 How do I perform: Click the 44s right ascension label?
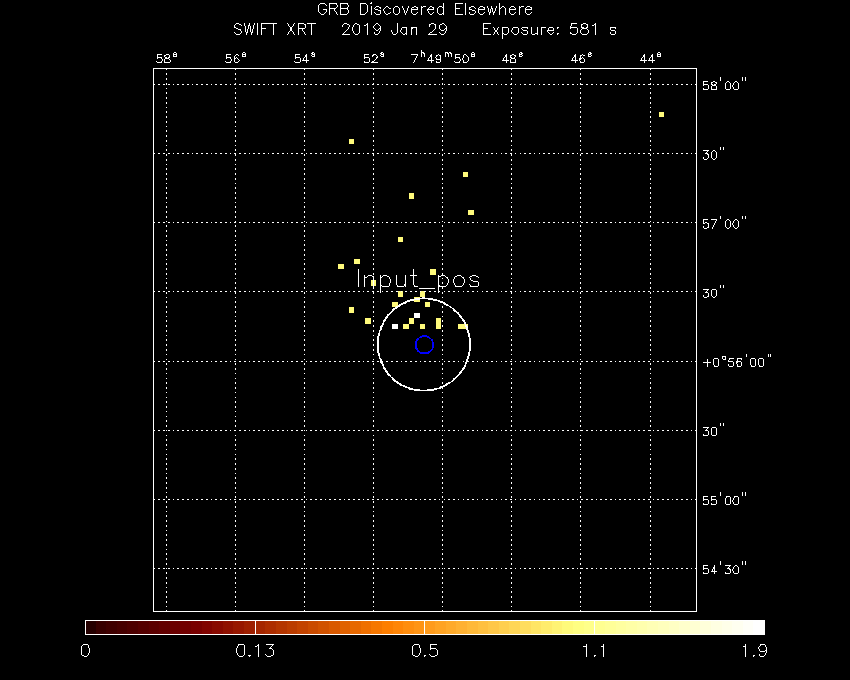[650, 58]
